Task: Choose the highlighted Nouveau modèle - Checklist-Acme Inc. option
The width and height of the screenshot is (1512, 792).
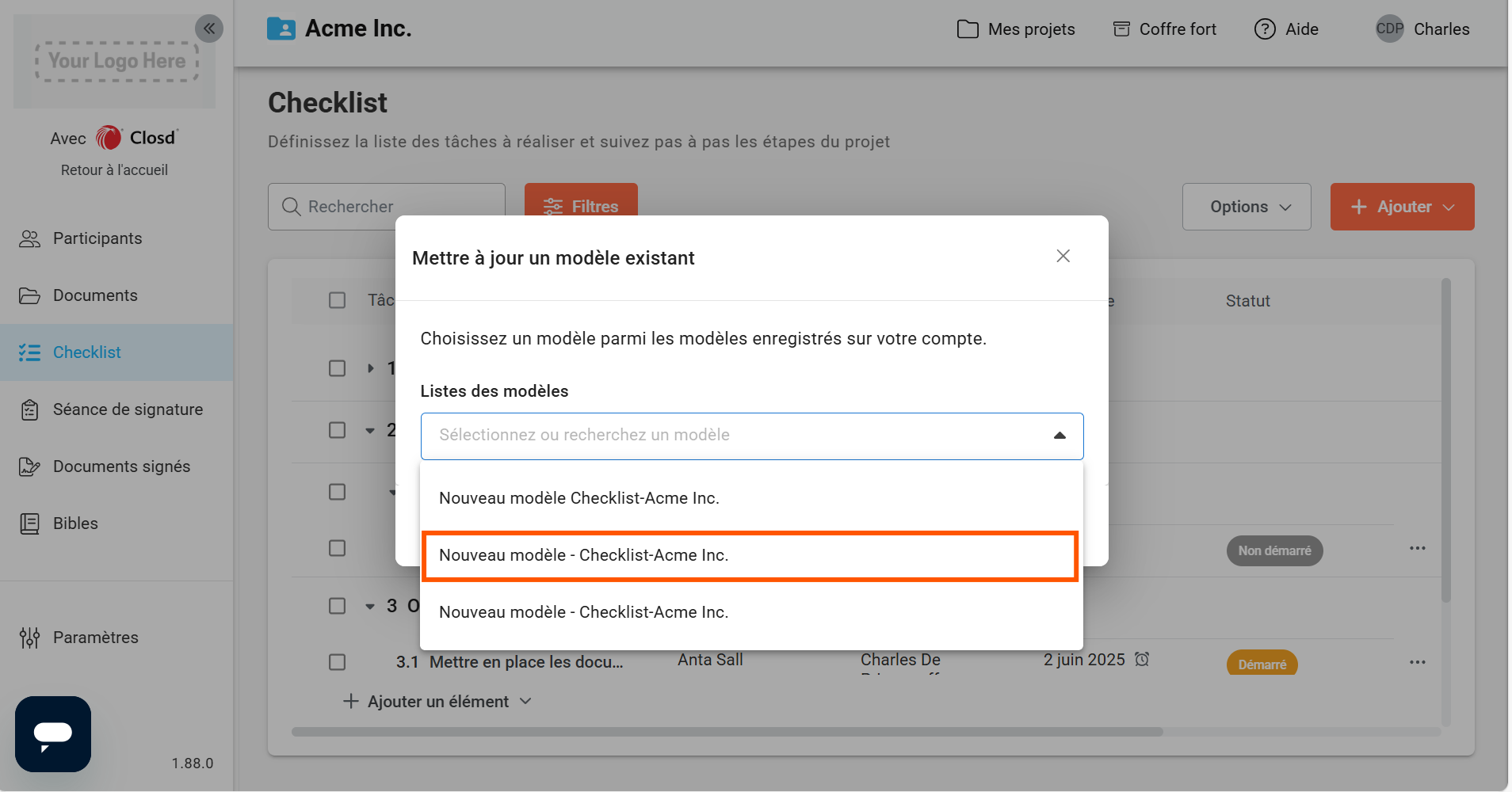Action: [750, 555]
